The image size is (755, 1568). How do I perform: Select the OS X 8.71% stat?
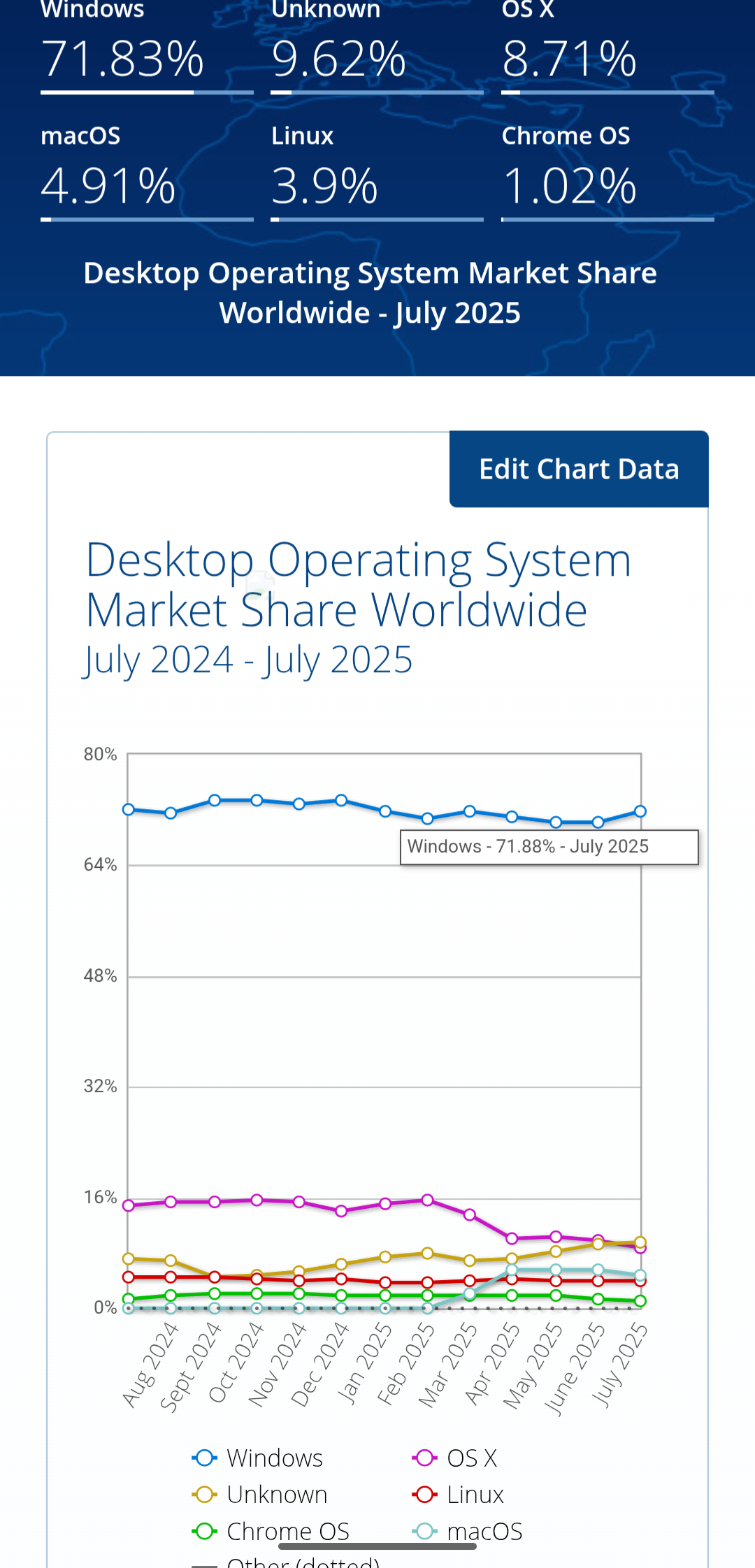pyautogui.click(x=607, y=48)
